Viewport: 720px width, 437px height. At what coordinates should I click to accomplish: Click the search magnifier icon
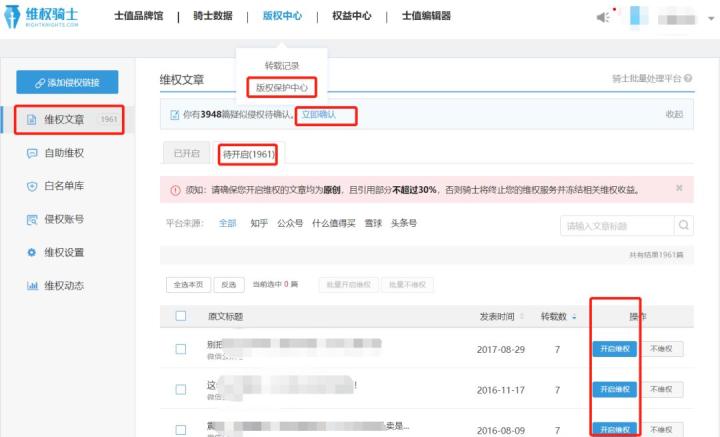point(684,225)
